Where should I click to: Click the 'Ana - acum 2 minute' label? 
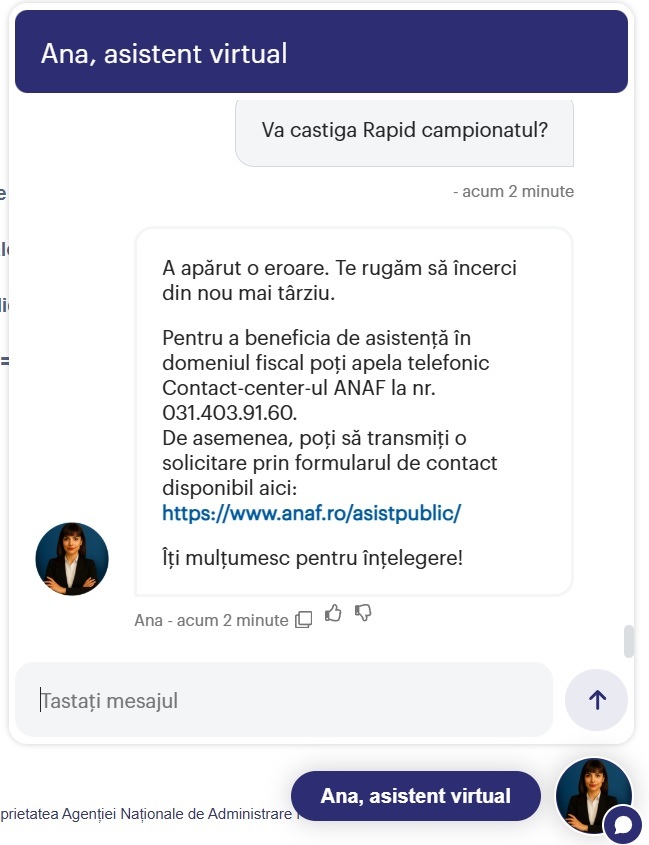pyautogui.click(x=211, y=620)
